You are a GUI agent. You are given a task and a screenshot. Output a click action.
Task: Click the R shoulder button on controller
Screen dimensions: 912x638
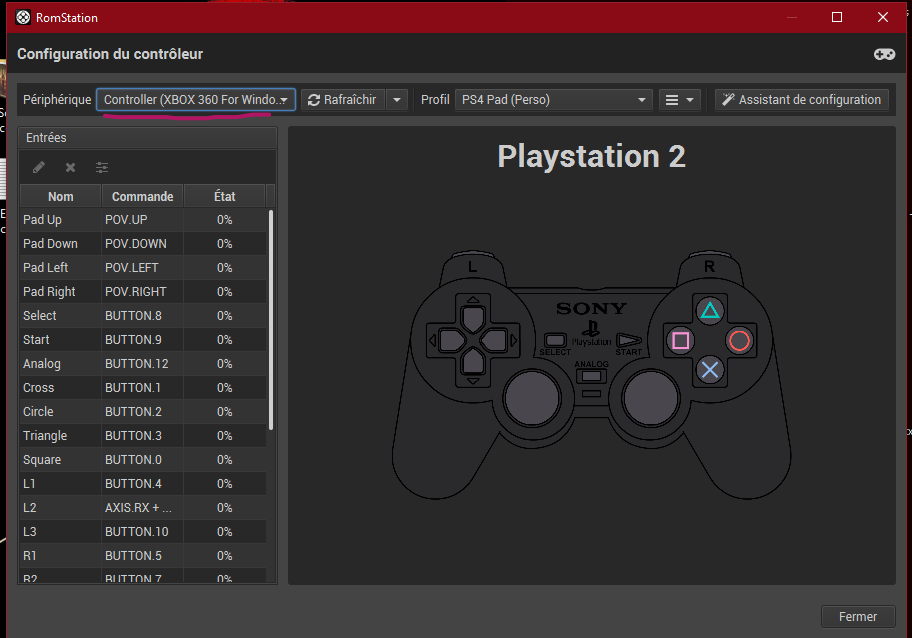[x=710, y=267]
